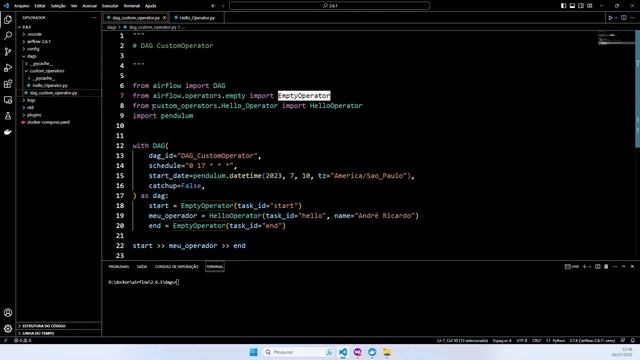Create a new terminal with plus icon
This screenshot has width=640, height=360.
tap(584, 267)
